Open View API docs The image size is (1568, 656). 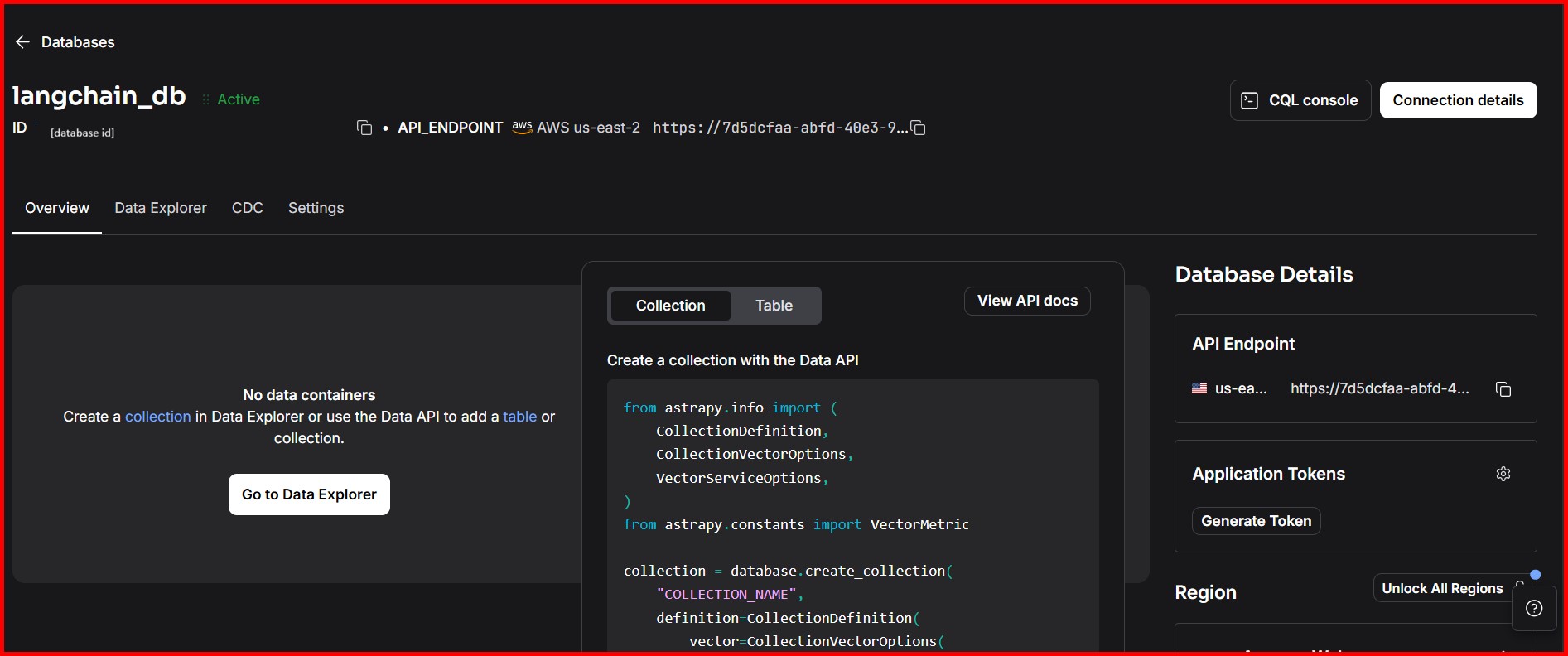(x=1027, y=301)
